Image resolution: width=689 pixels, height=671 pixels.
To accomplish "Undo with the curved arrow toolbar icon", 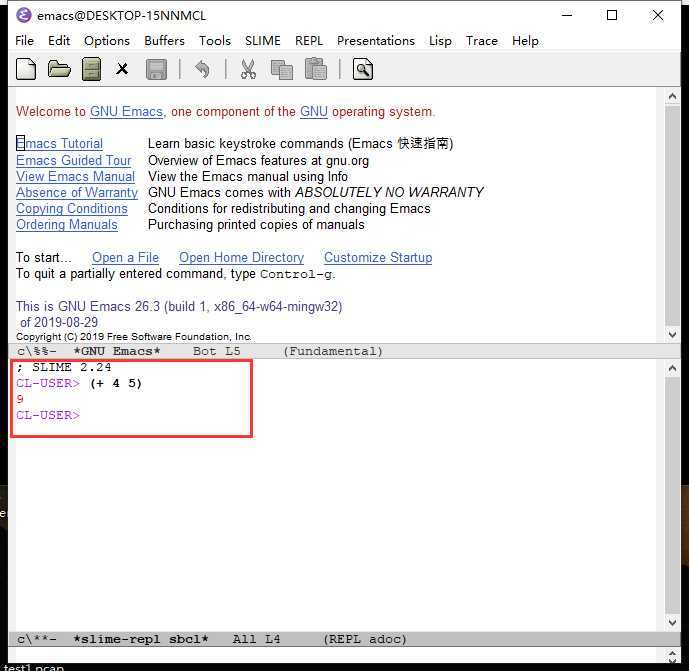I will [202, 69].
